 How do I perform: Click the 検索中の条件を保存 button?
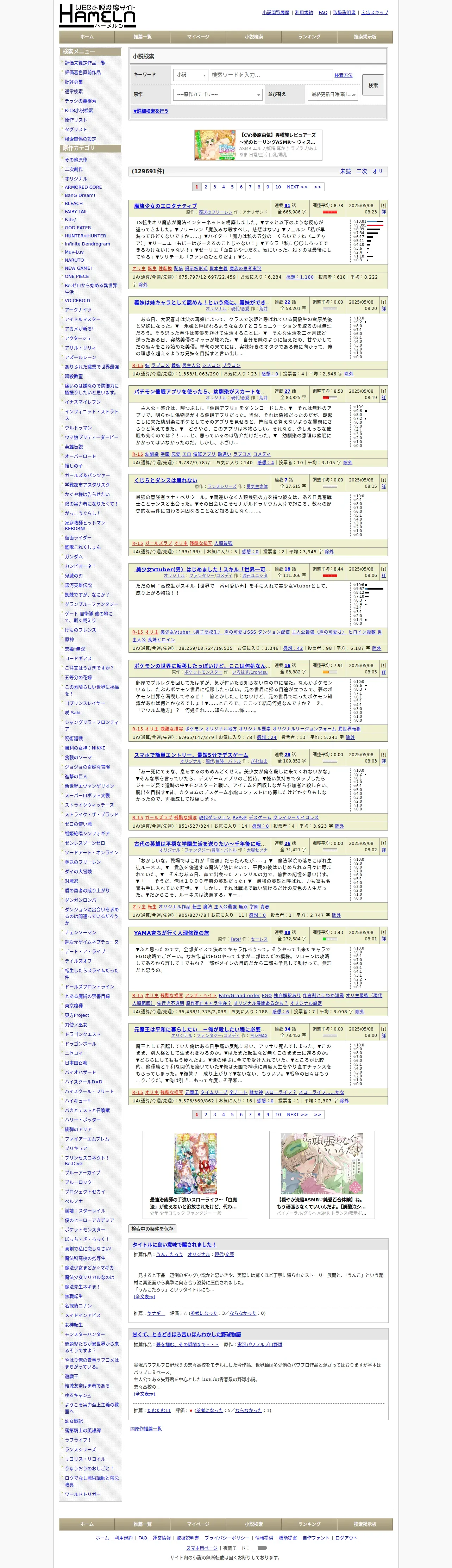pos(153,1228)
